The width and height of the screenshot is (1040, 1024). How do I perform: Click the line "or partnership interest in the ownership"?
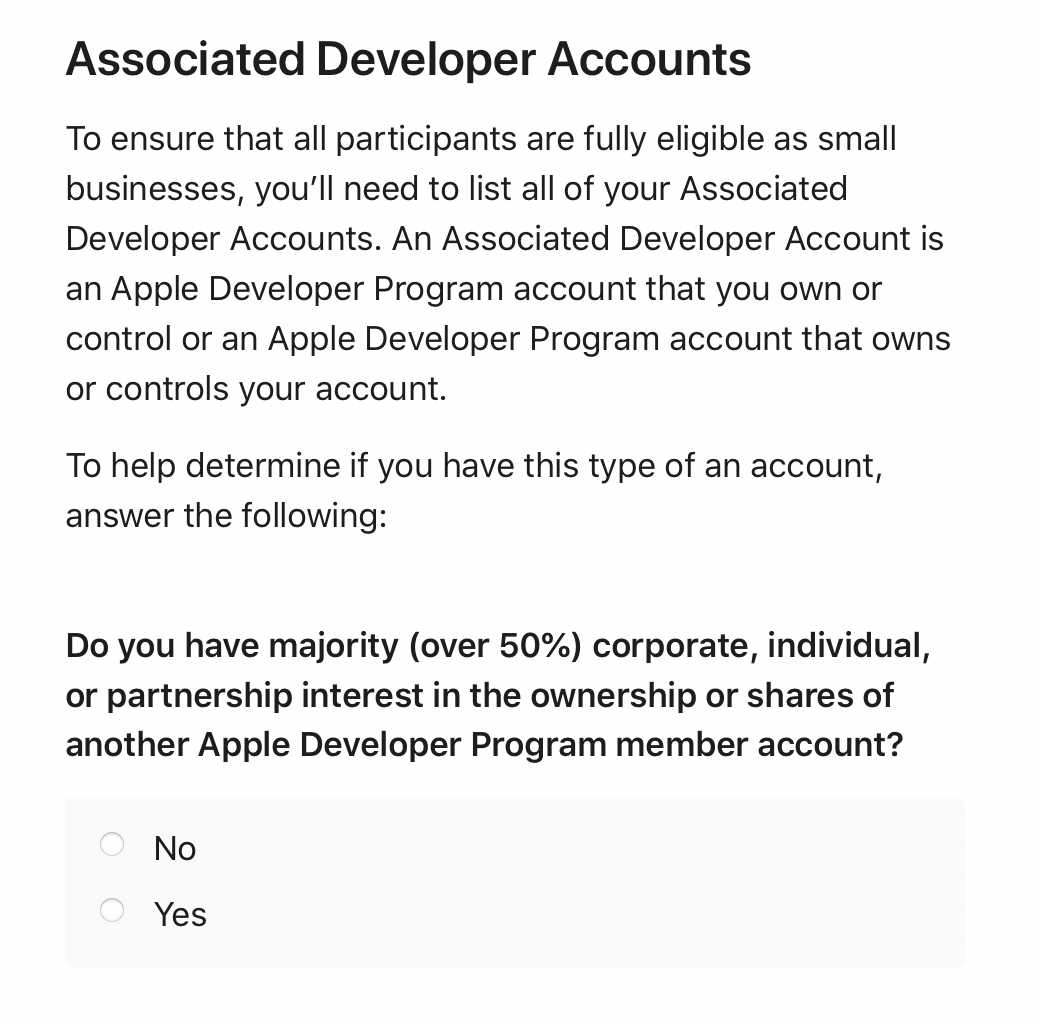tap(480, 696)
